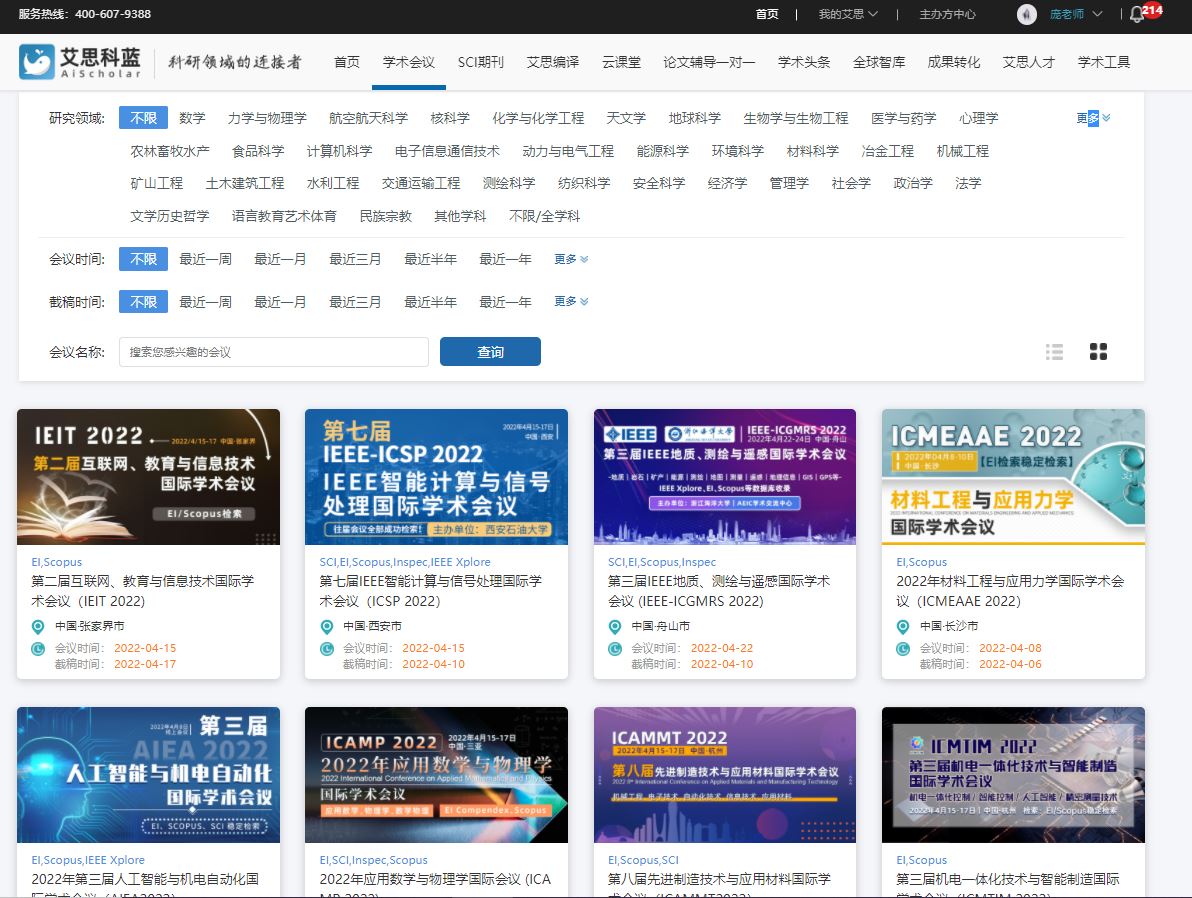
Task: Open AIEA 2022 conference banner image
Action: coord(148,775)
